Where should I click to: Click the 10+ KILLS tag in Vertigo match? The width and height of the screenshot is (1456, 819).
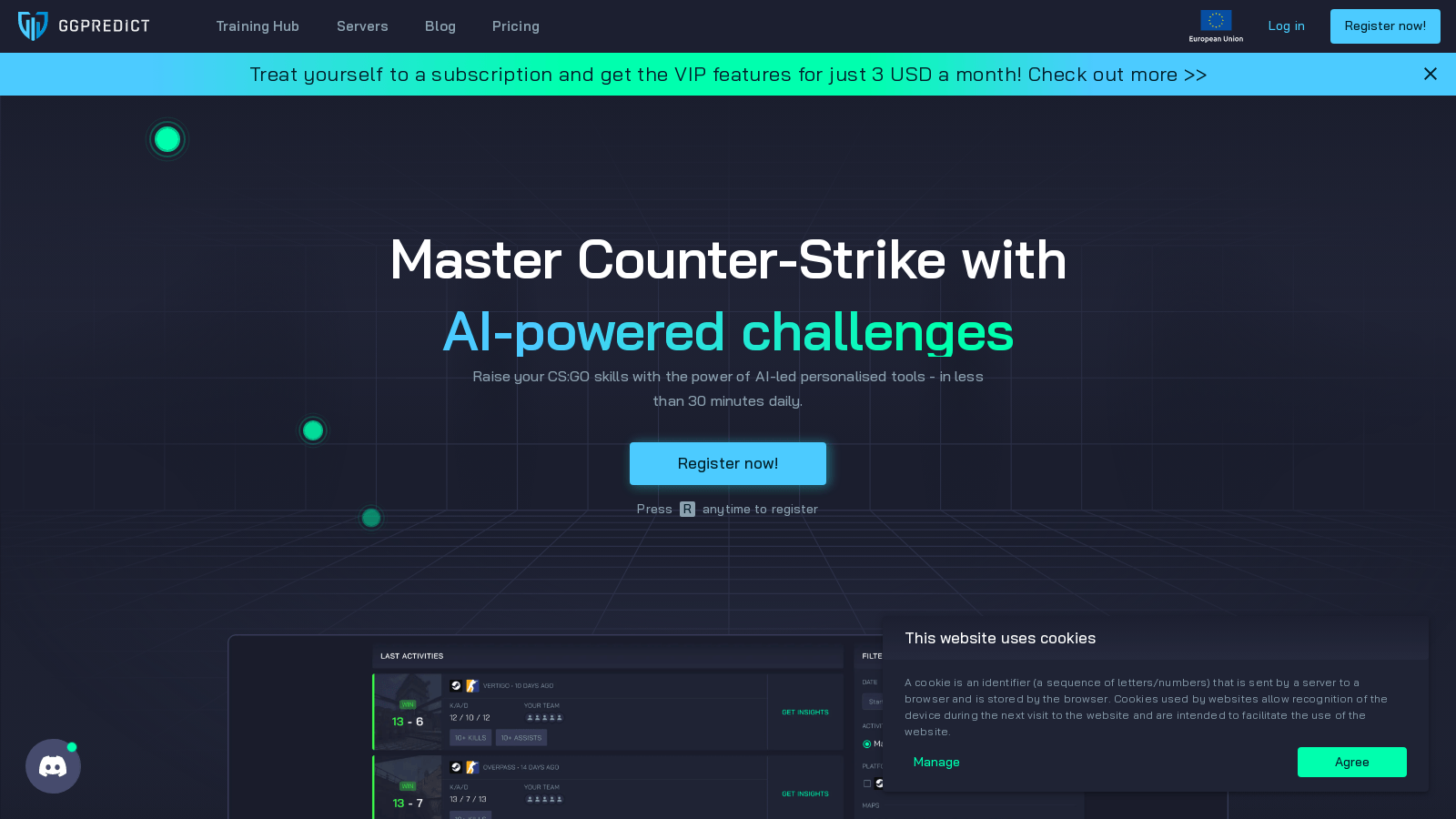(470, 738)
